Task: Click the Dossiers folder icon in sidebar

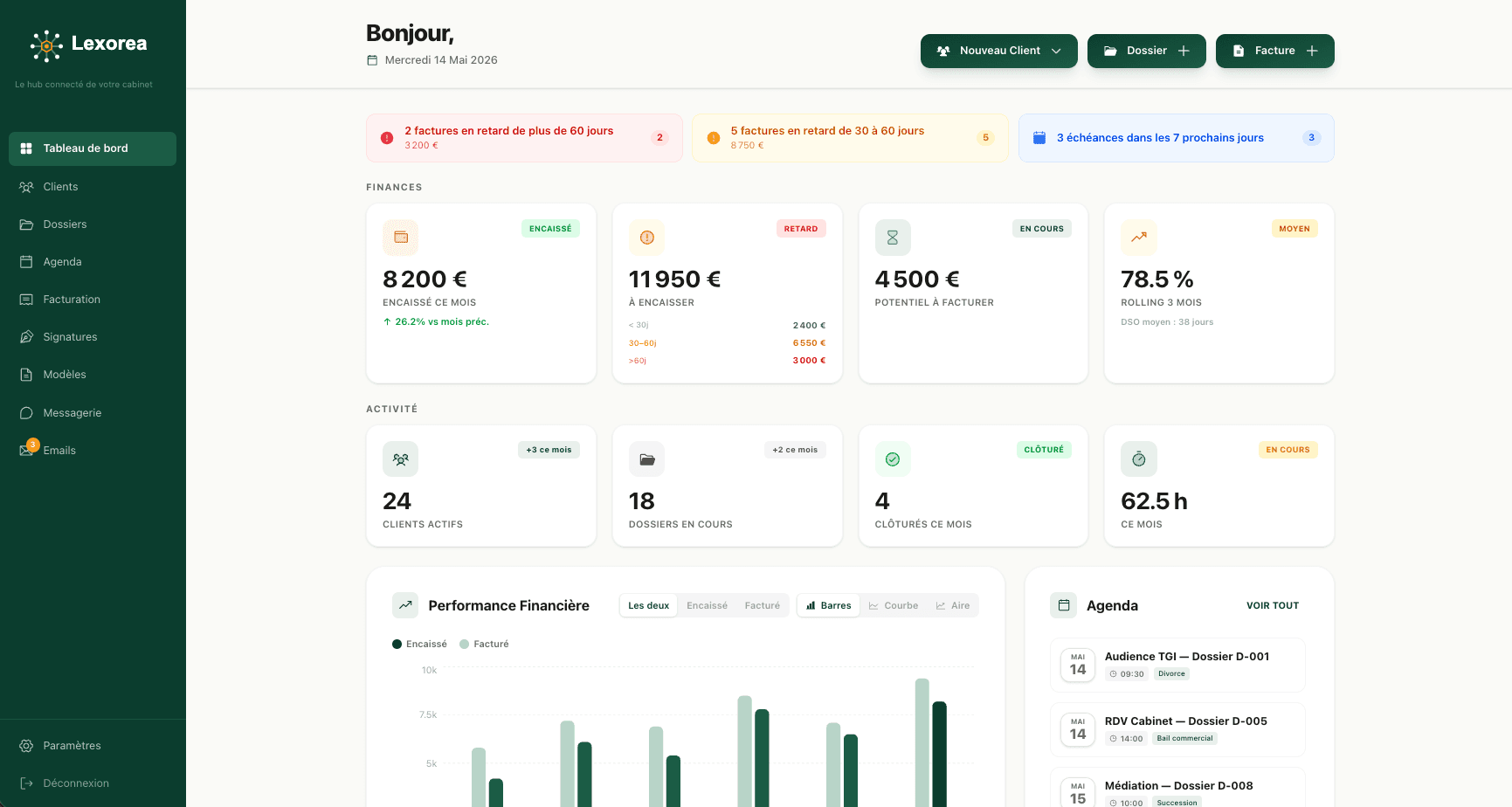Action: coord(26,224)
